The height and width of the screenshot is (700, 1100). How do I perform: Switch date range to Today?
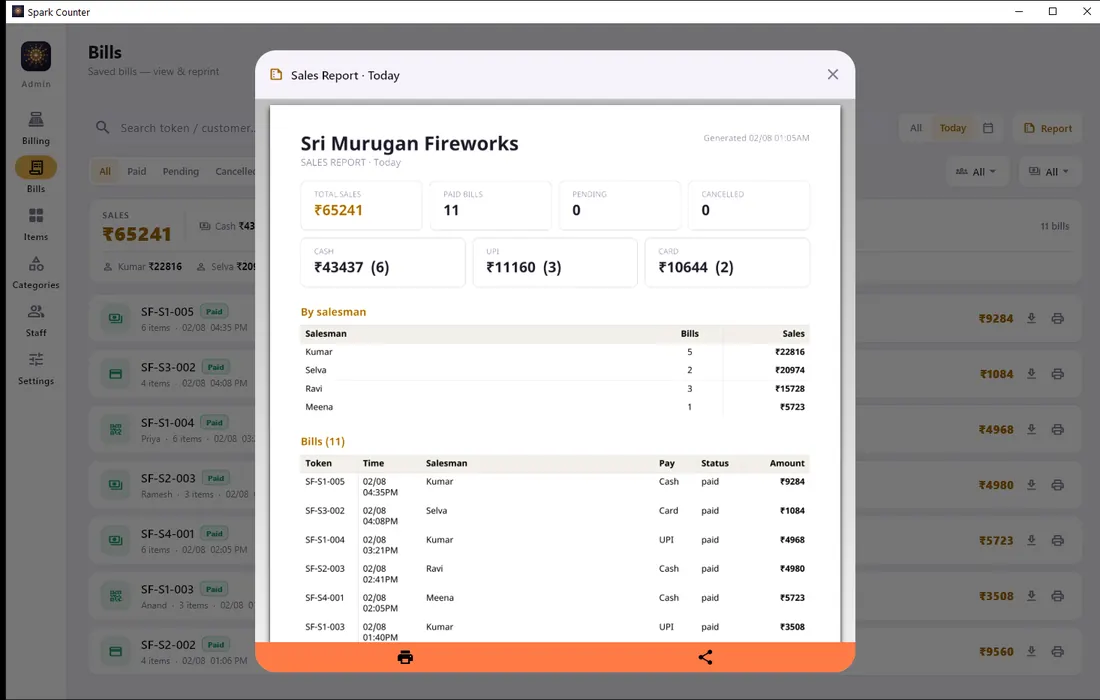[x=953, y=128]
